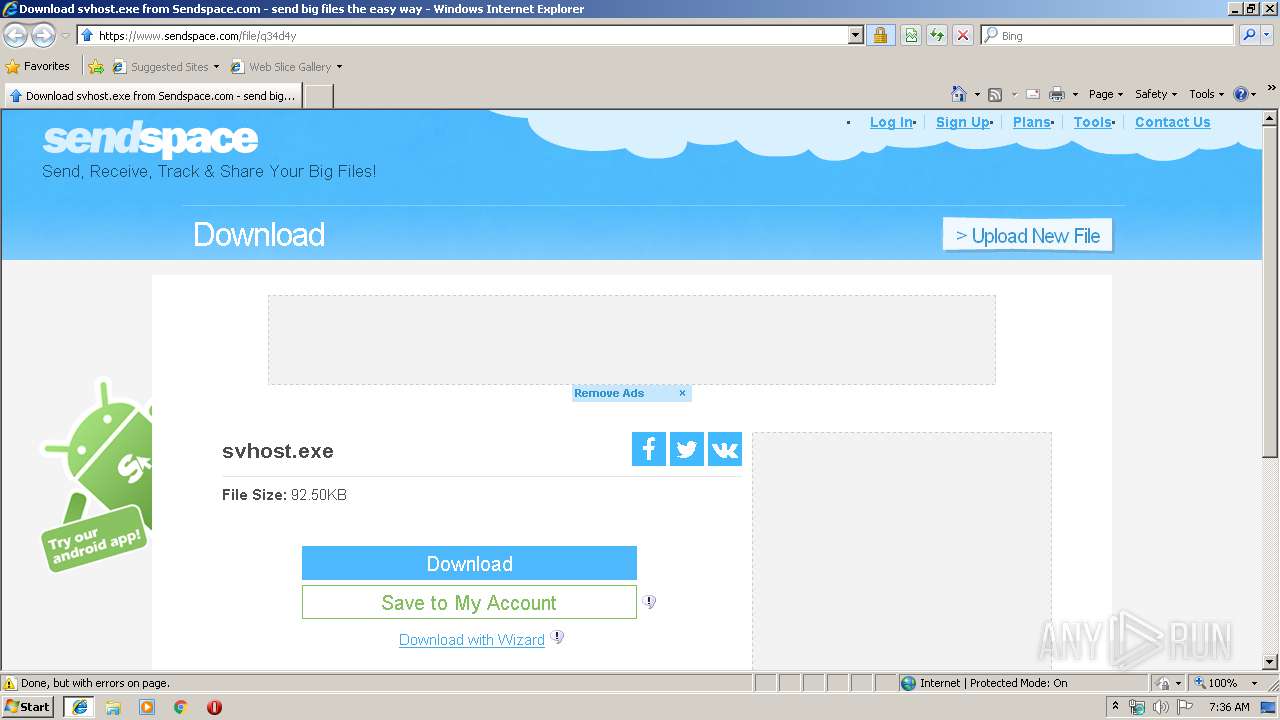Viewport: 1280px width, 720px height.
Task: Click info icon next to Save to My Account
Action: tap(649, 602)
